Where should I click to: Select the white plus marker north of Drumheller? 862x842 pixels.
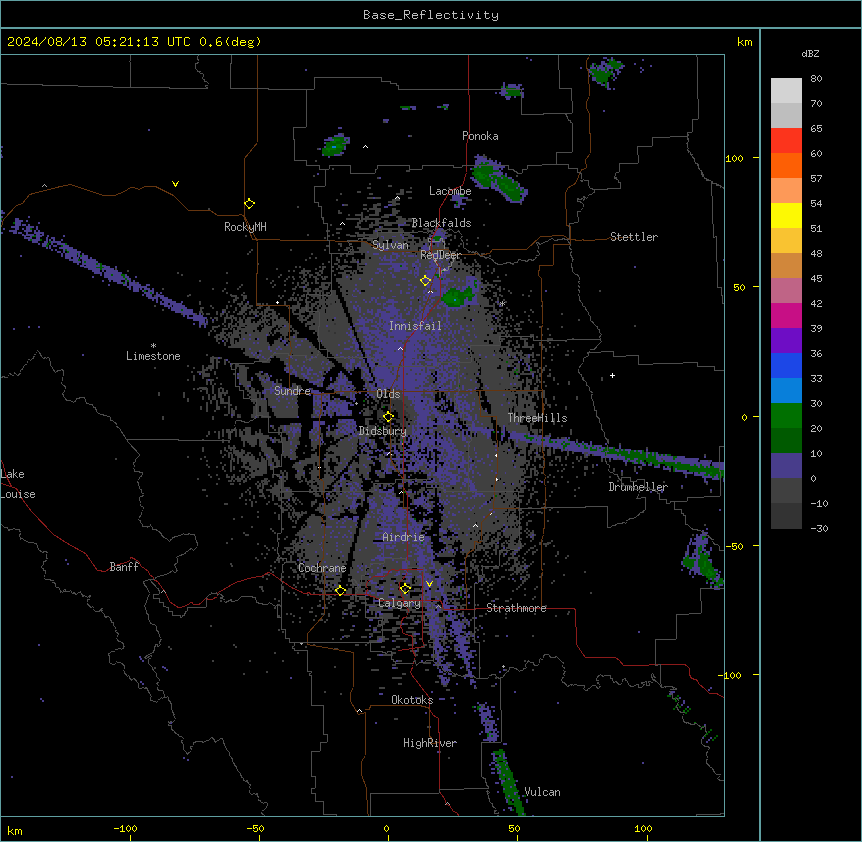(x=612, y=375)
